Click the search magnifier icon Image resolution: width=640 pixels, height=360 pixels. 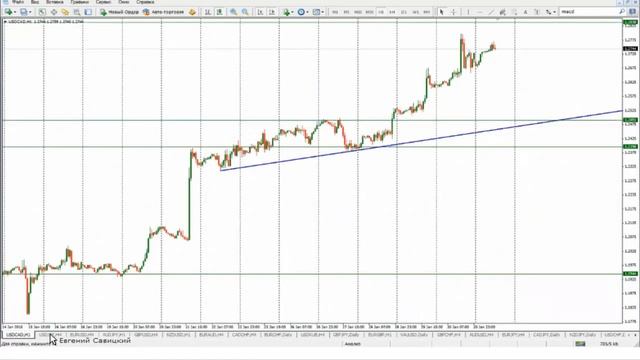pyautogui.click(x=622, y=12)
